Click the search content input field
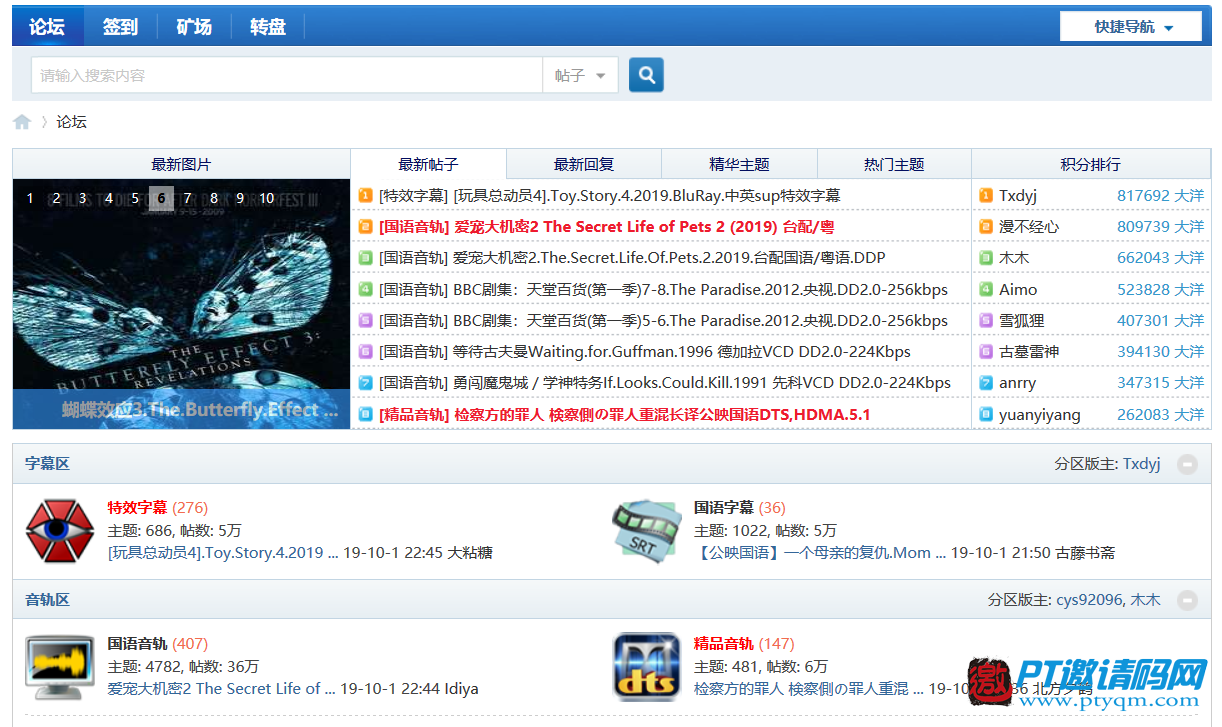The height and width of the screenshot is (727, 1222). point(286,75)
